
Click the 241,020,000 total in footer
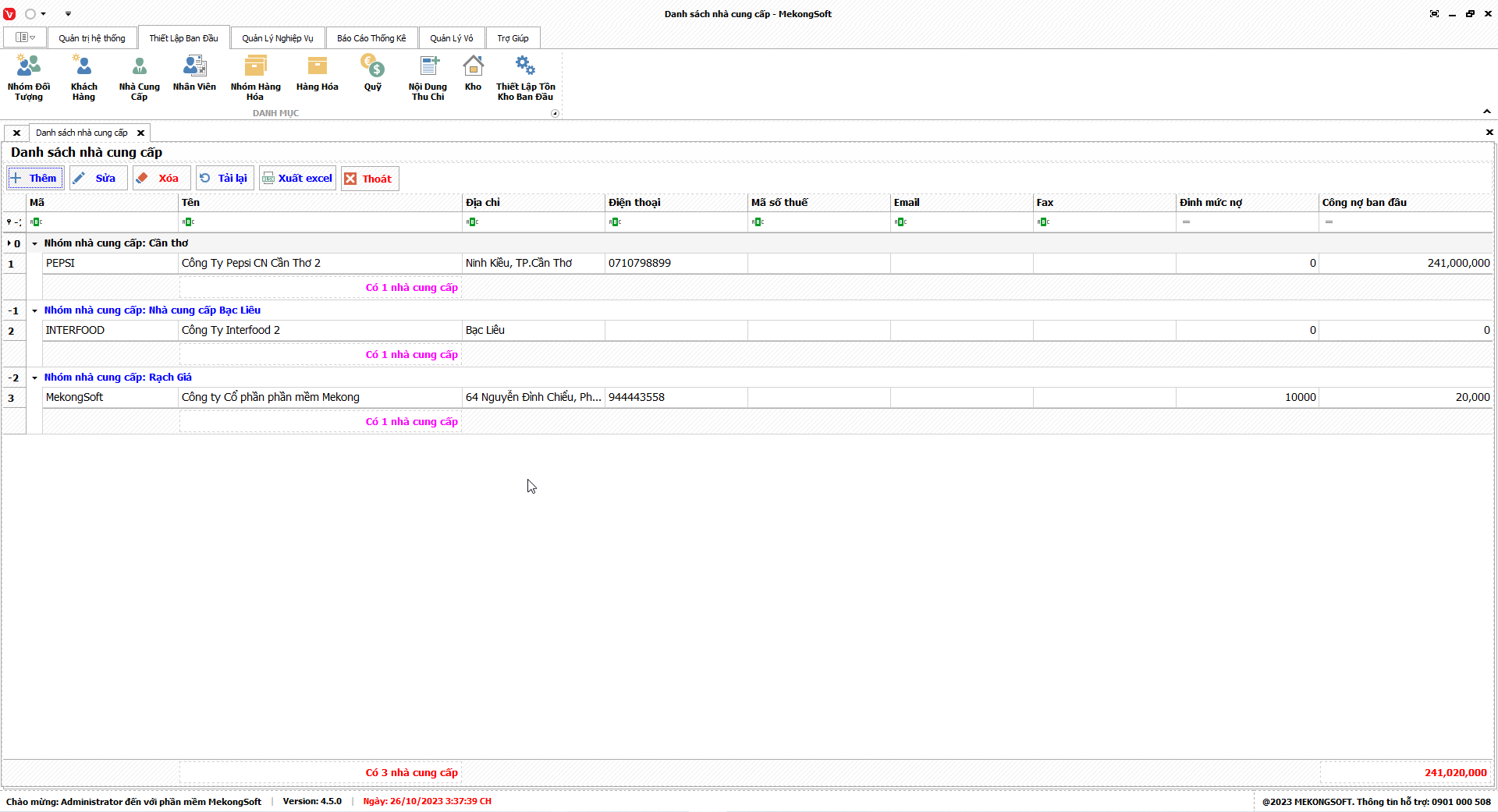(1455, 773)
